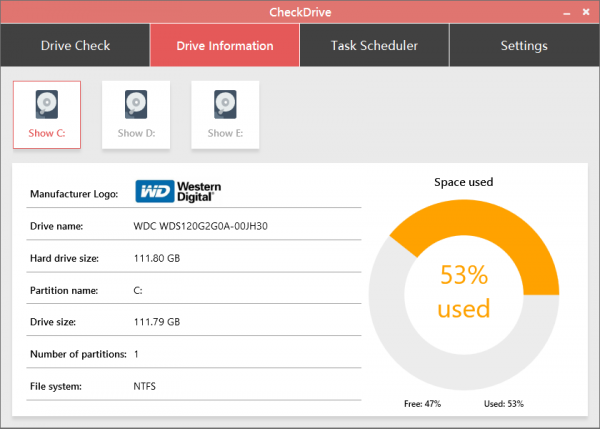The width and height of the screenshot is (600, 429).
Task: Click the Number of partitions value
Action: tap(136, 354)
